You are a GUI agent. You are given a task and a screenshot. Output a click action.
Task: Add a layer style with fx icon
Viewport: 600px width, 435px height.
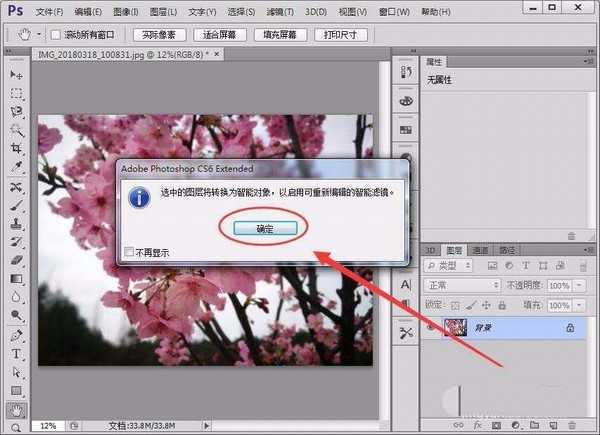click(x=478, y=425)
